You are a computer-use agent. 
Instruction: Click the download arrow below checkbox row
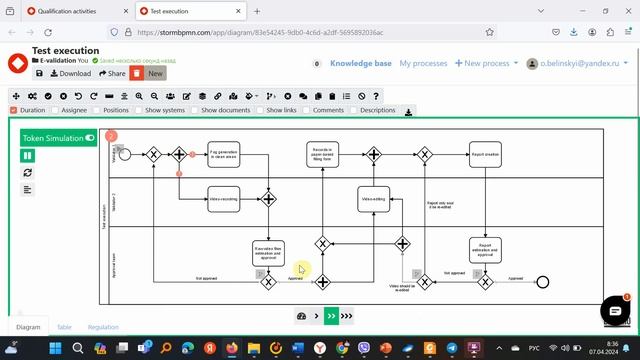pos(408,112)
